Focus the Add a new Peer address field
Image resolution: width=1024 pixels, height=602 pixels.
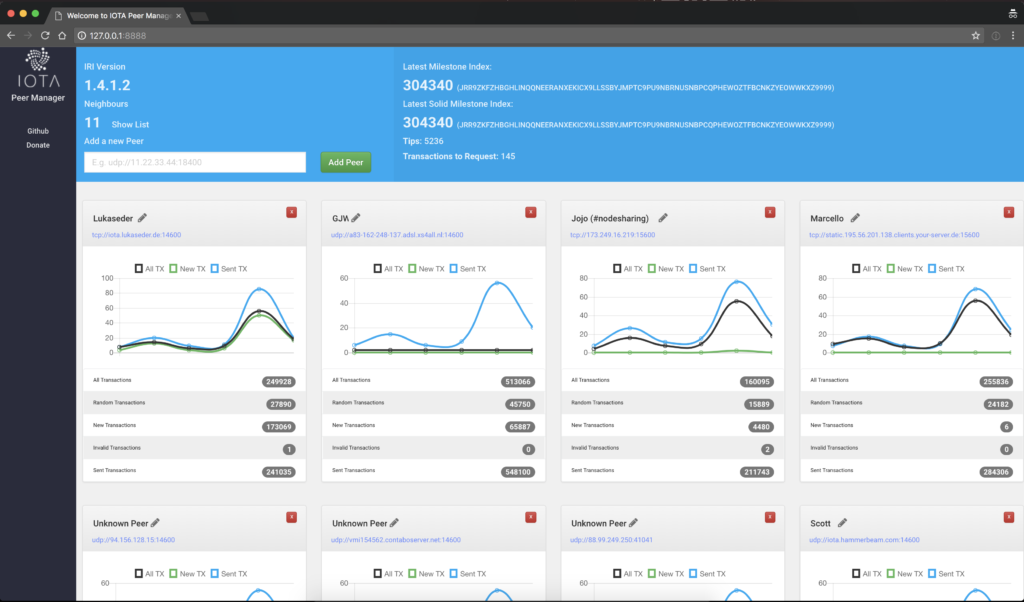pos(195,162)
